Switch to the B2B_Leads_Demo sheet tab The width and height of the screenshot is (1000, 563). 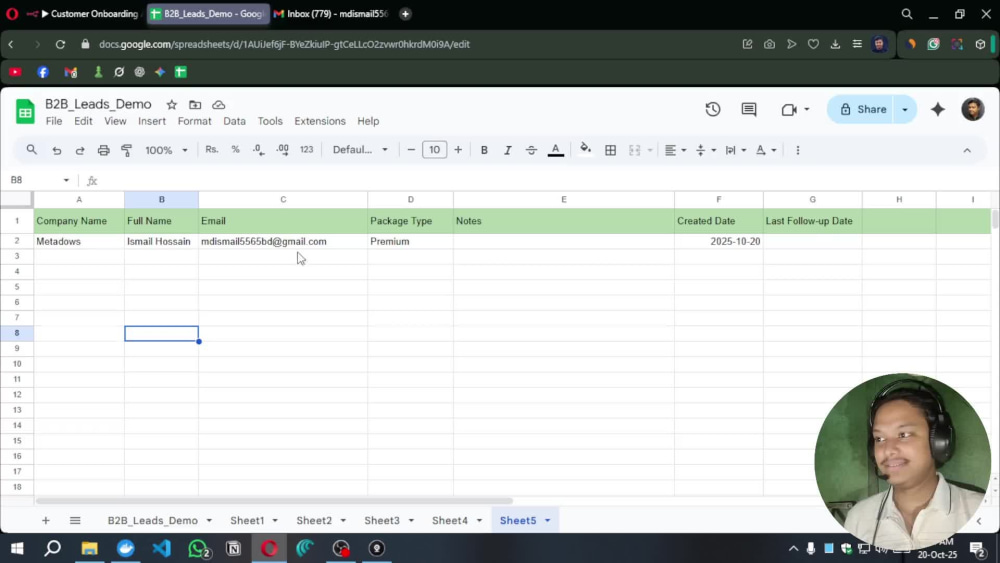(152, 520)
